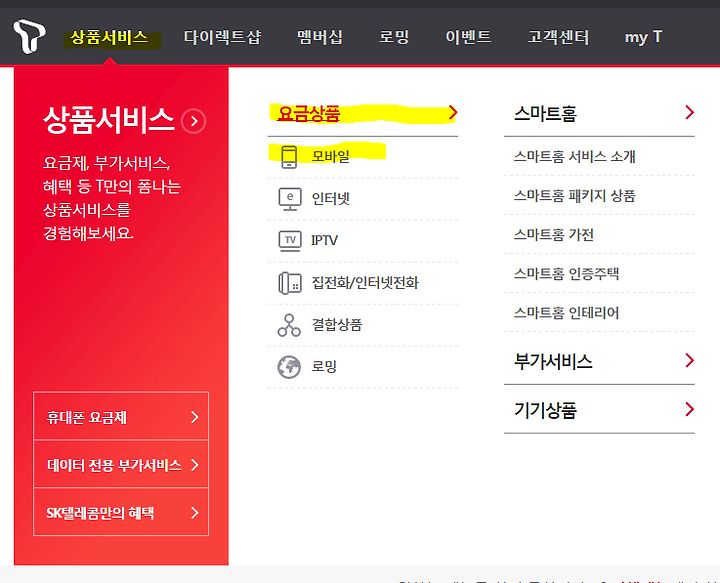The height and width of the screenshot is (583, 720).
Task: Open the my T menu
Action: tap(643, 37)
